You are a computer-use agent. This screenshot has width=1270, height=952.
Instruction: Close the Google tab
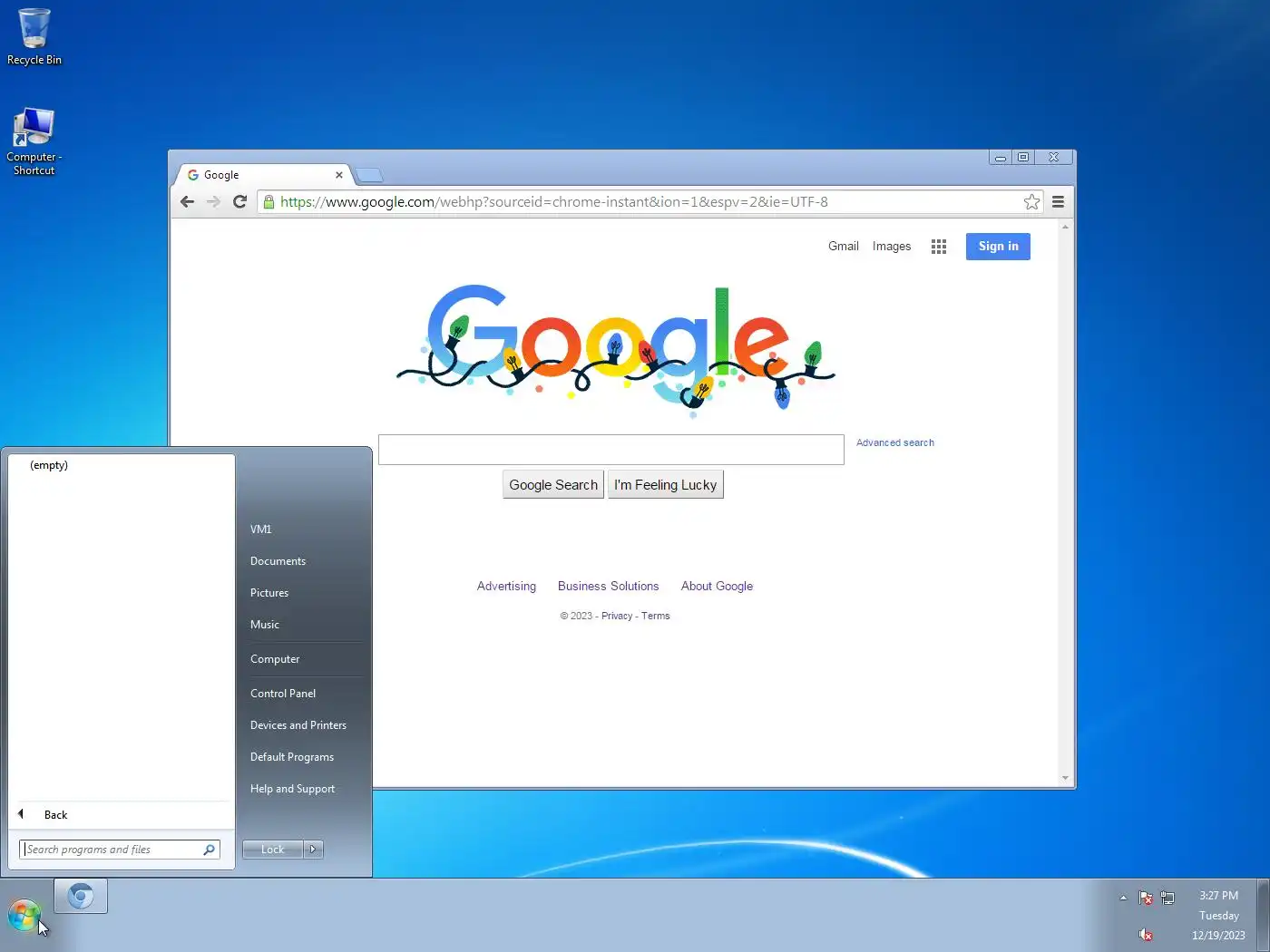[x=339, y=175]
